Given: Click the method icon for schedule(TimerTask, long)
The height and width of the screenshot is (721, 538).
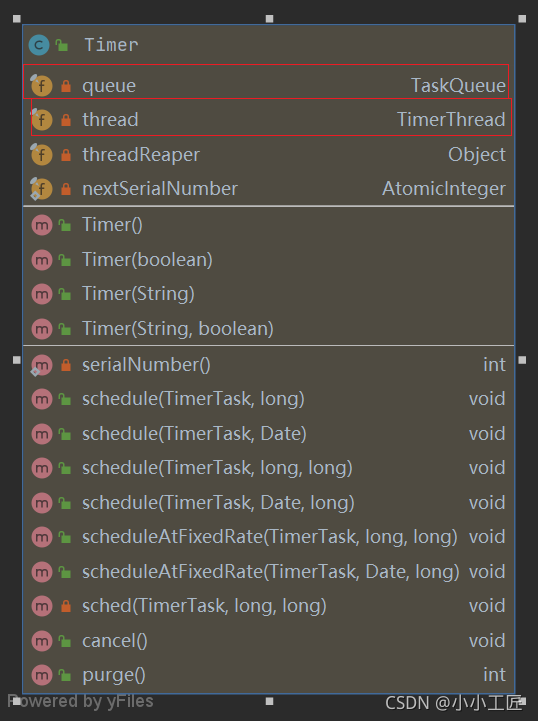Looking at the screenshot, I should point(42,399).
